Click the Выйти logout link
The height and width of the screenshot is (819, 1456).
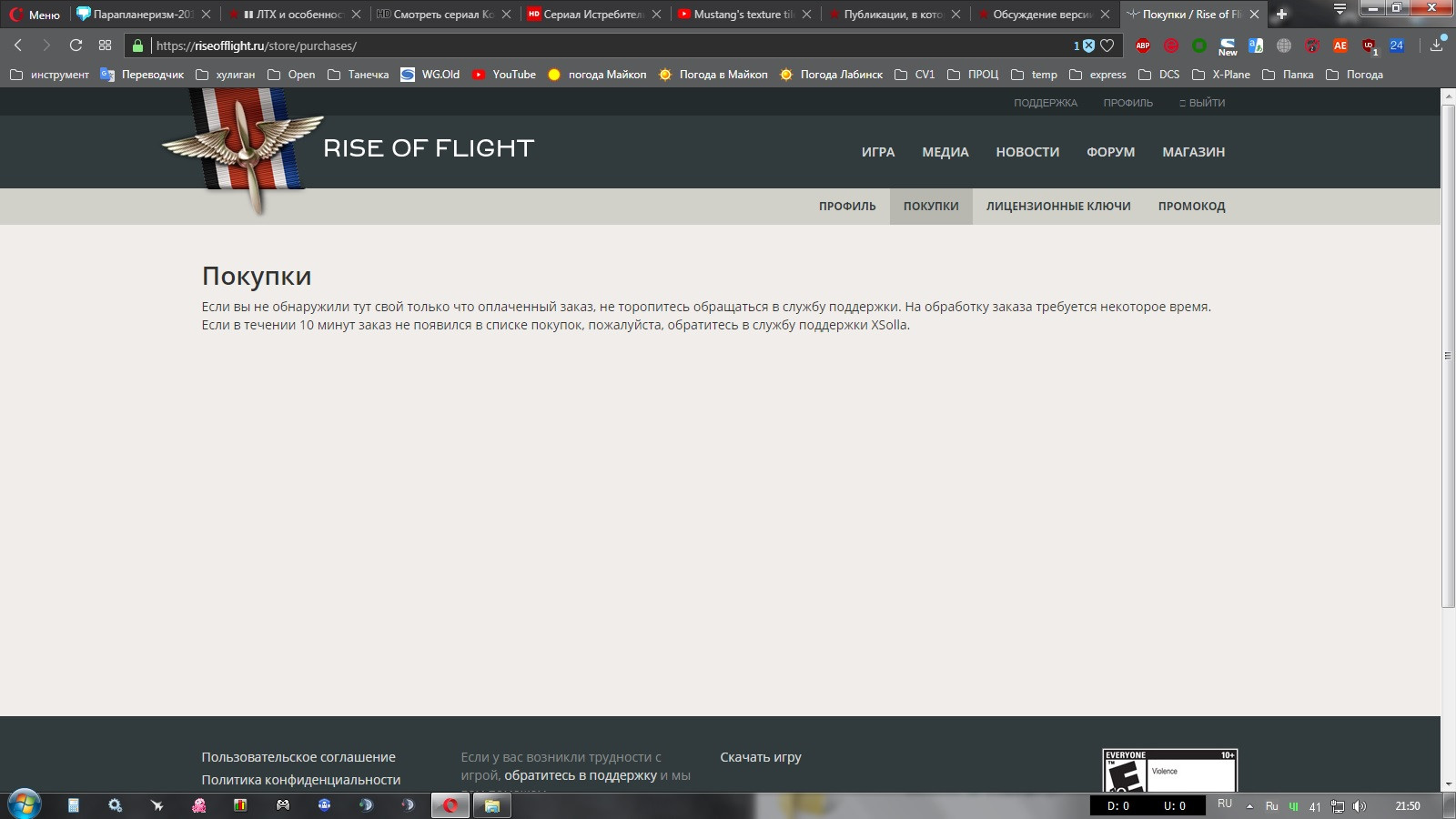1201,103
